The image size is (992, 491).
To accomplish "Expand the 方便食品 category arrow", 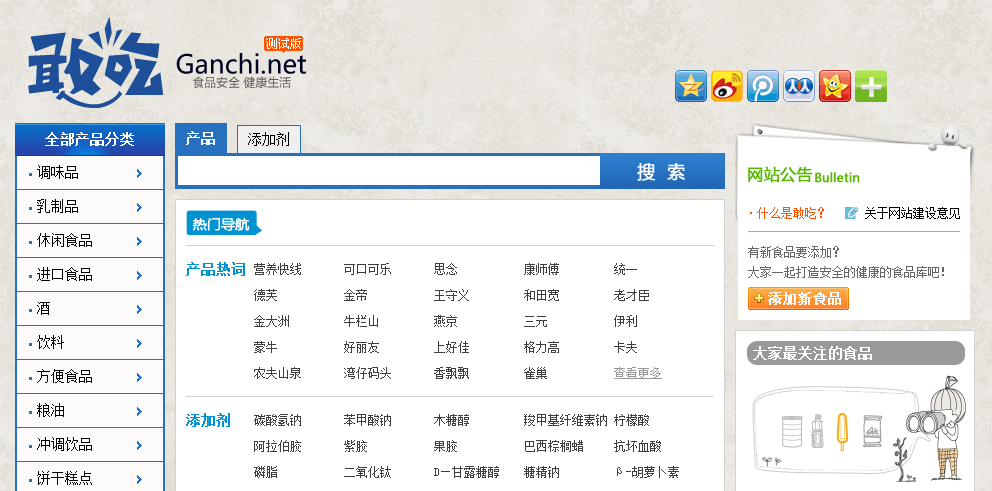I will point(139,377).
